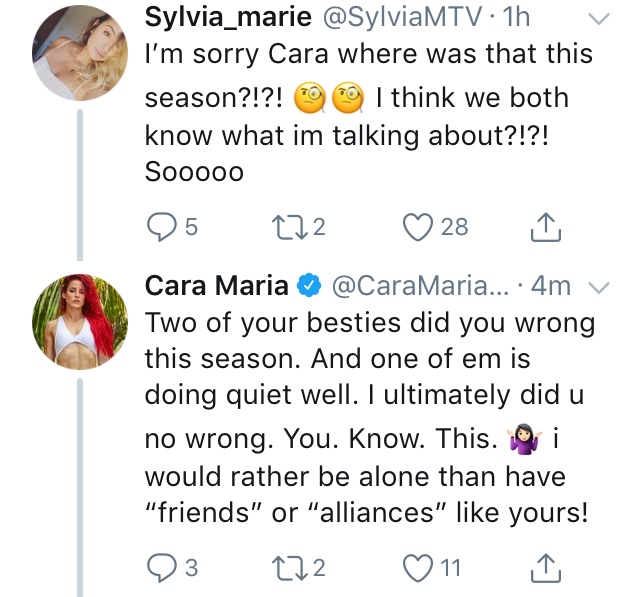Select the Cara Maria display name
Image resolution: width=640 pixels, height=597 pixels.
point(217,286)
